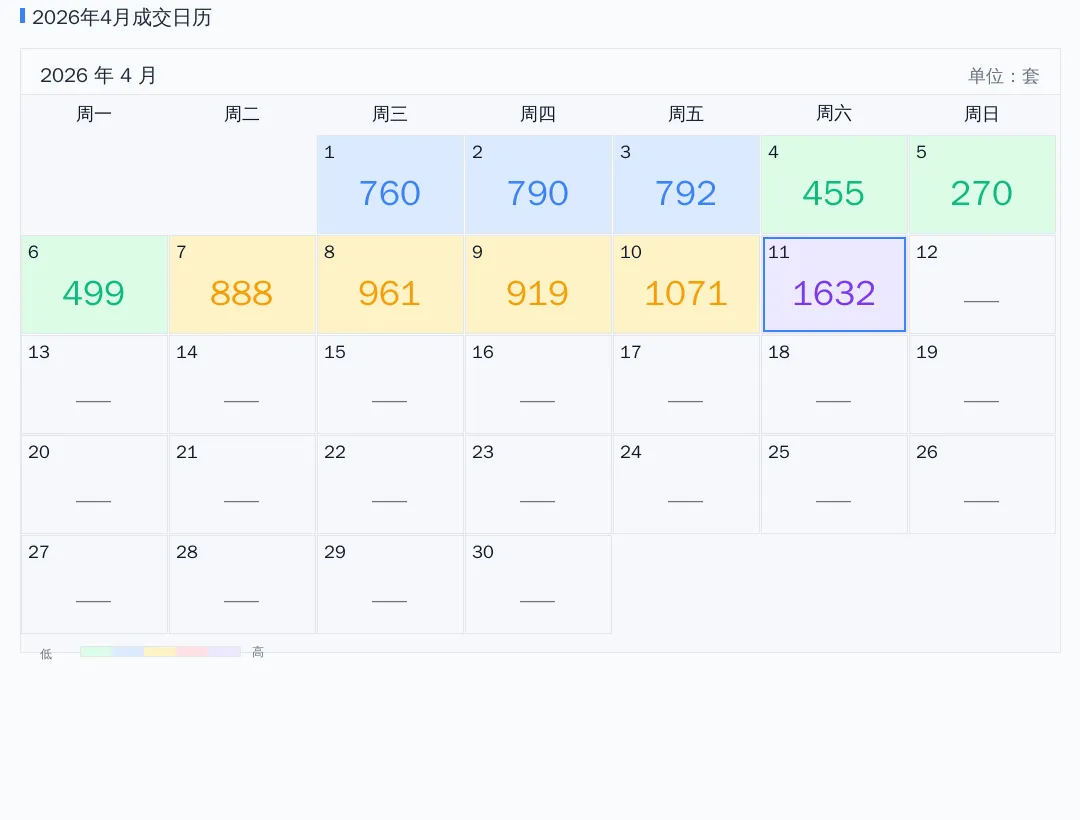Choose the April 20 date cell
1080x820 pixels.
point(94,484)
